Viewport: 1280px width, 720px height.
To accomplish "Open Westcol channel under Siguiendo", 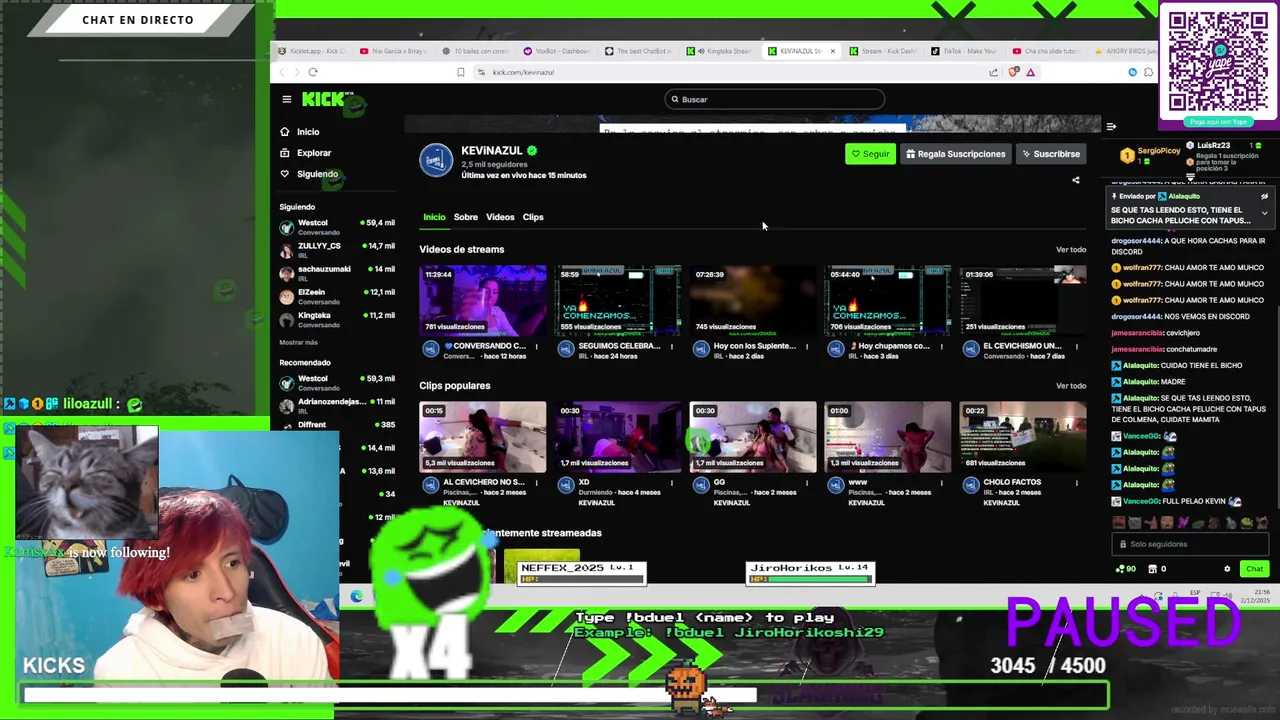I will point(337,227).
